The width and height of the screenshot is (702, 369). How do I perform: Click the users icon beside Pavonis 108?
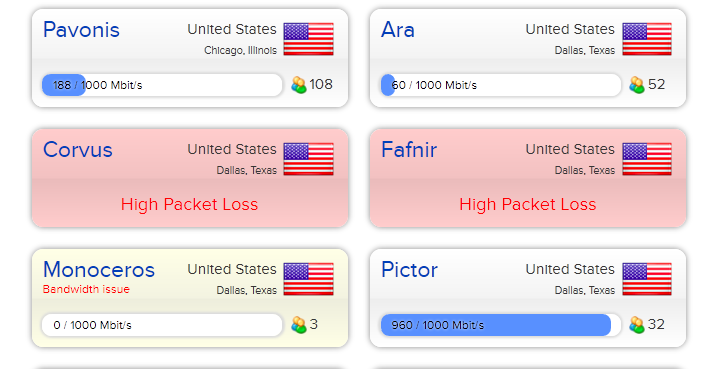coord(299,85)
